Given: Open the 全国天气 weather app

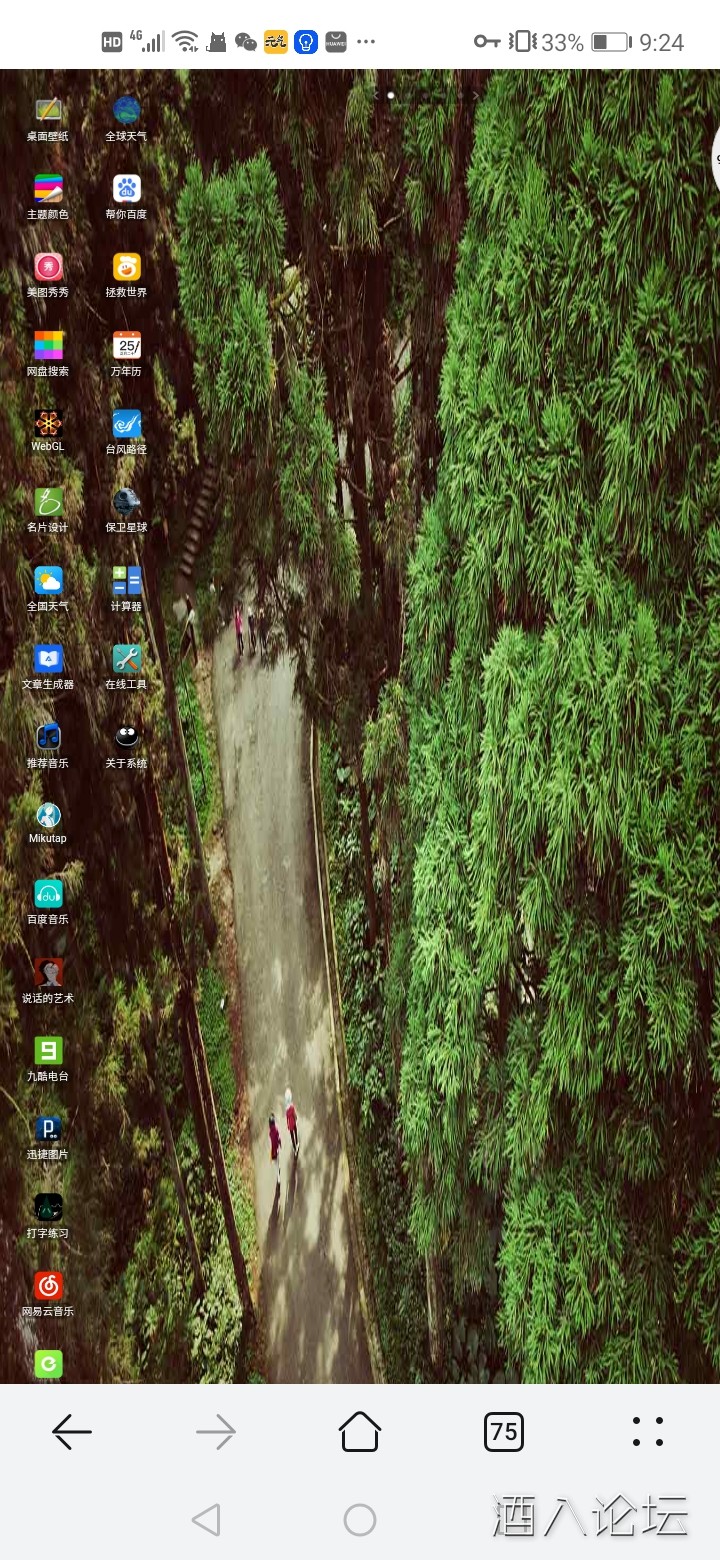Looking at the screenshot, I should click(x=48, y=581).
